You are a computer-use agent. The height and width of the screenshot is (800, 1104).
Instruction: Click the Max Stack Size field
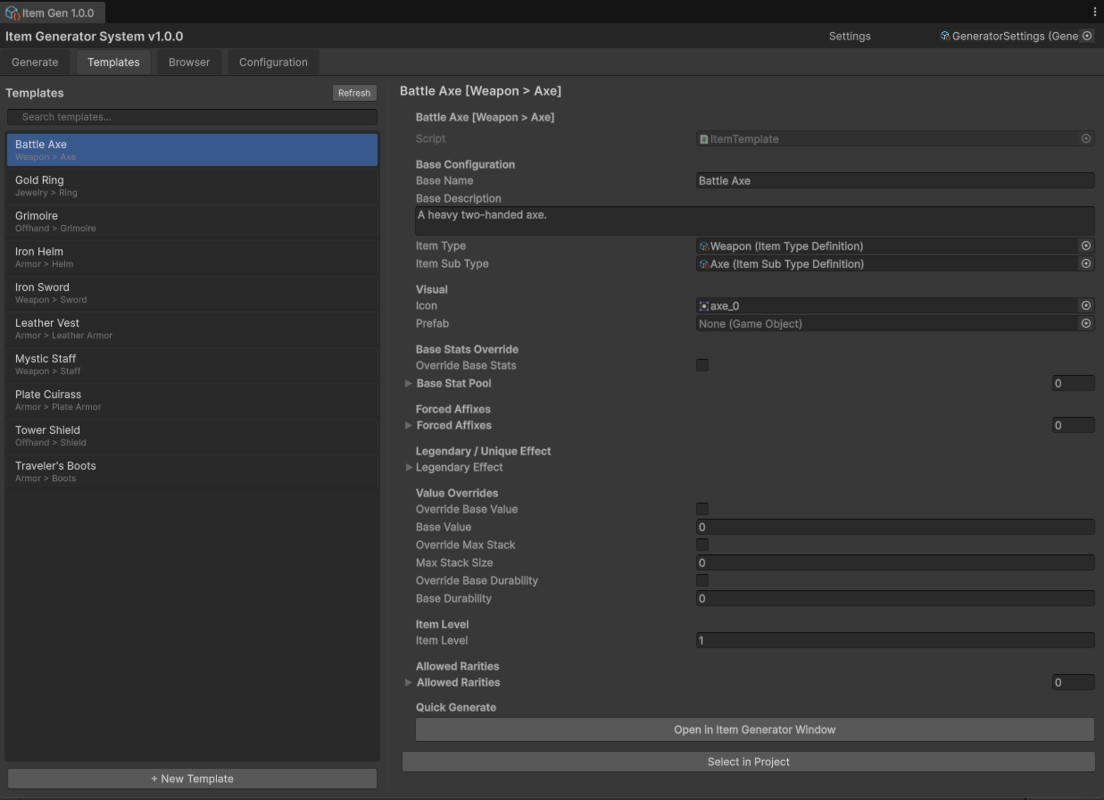click(x=895, y=563)
